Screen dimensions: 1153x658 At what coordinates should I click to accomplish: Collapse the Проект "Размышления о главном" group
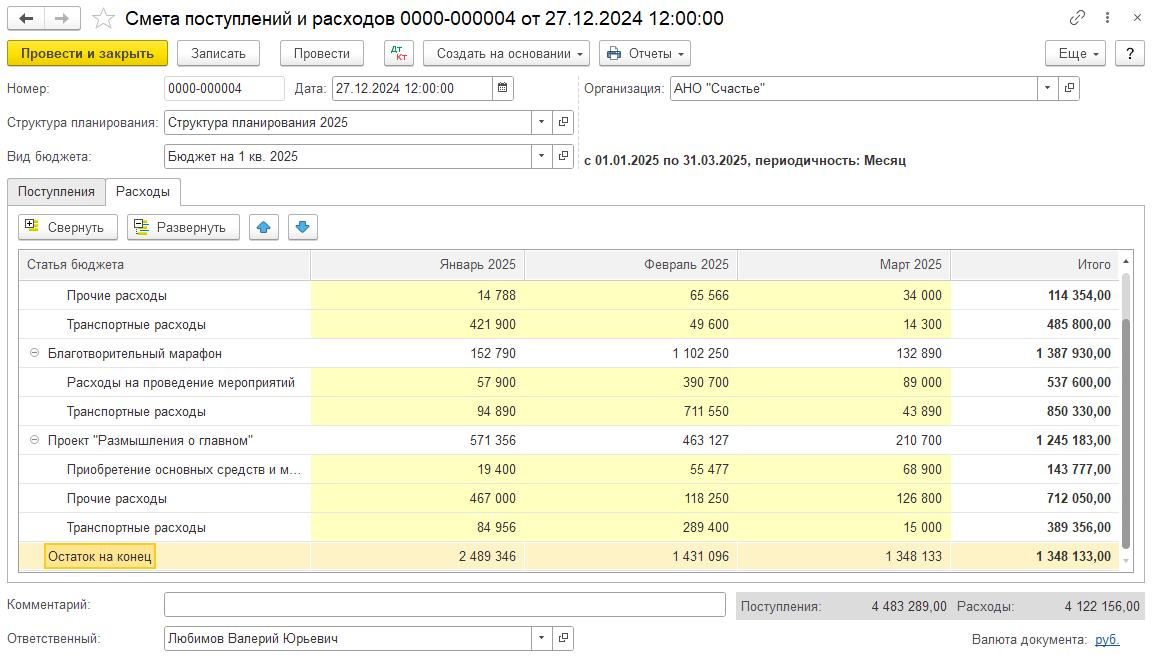click(x=35, y=441)
